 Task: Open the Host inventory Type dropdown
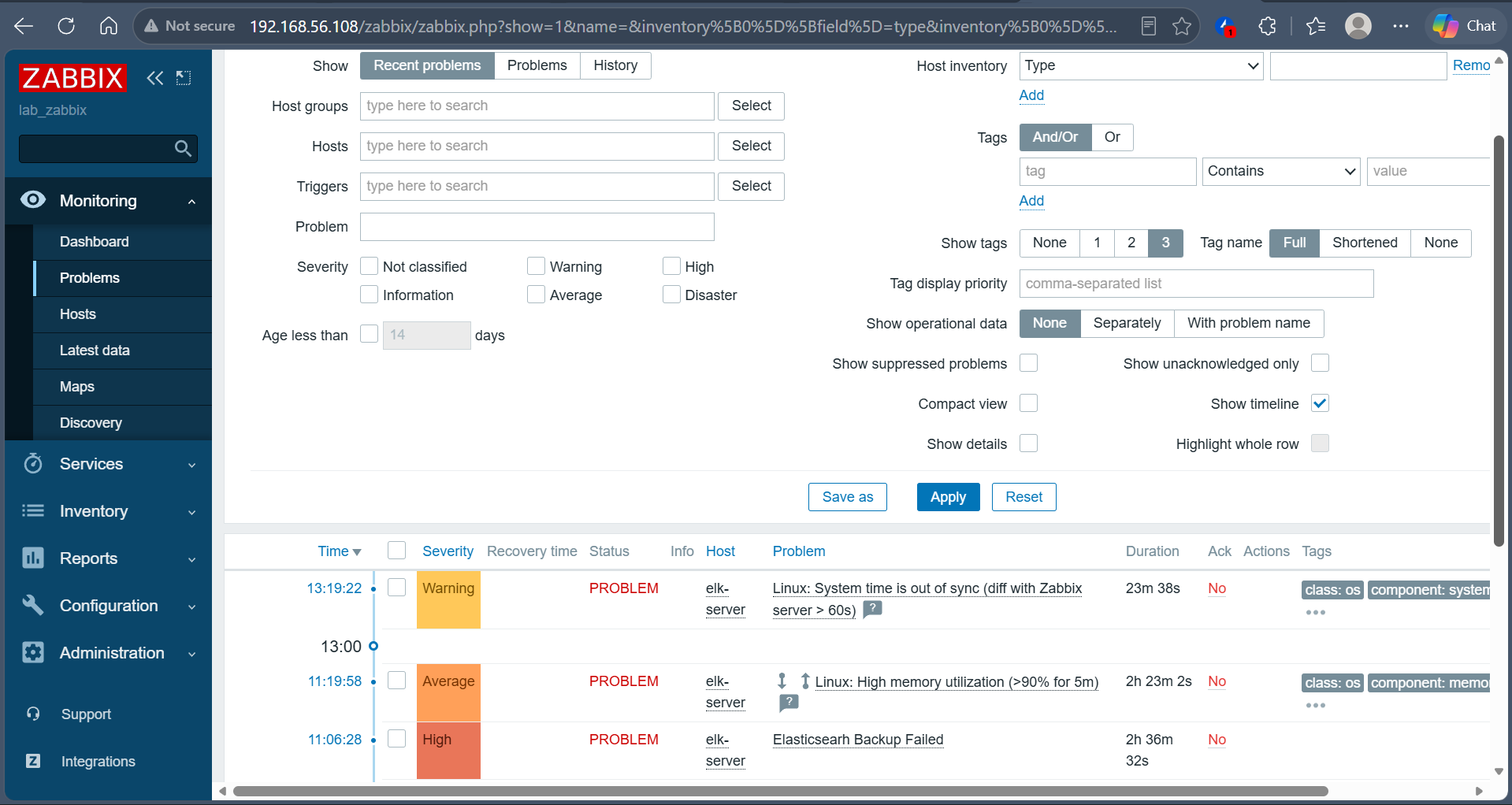click(1141, 66)
